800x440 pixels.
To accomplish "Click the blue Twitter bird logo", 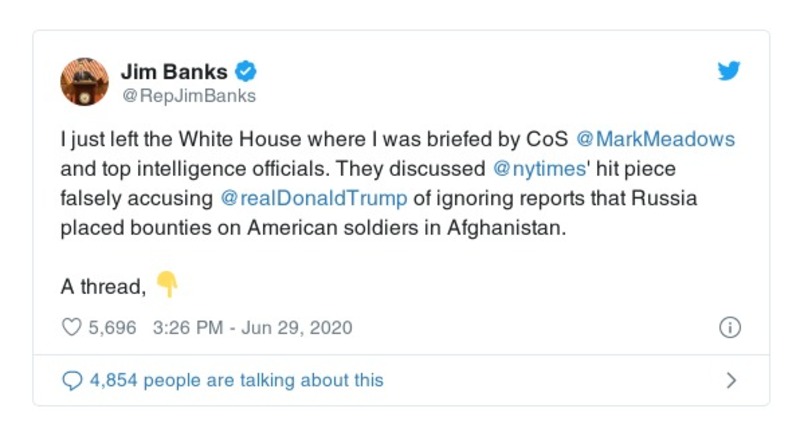I will click(730, 72).
